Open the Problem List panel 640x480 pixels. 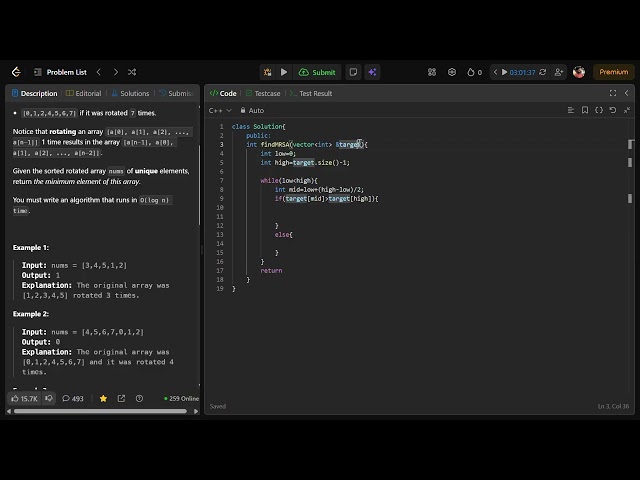pyautogui.click(x=60, y=72)
